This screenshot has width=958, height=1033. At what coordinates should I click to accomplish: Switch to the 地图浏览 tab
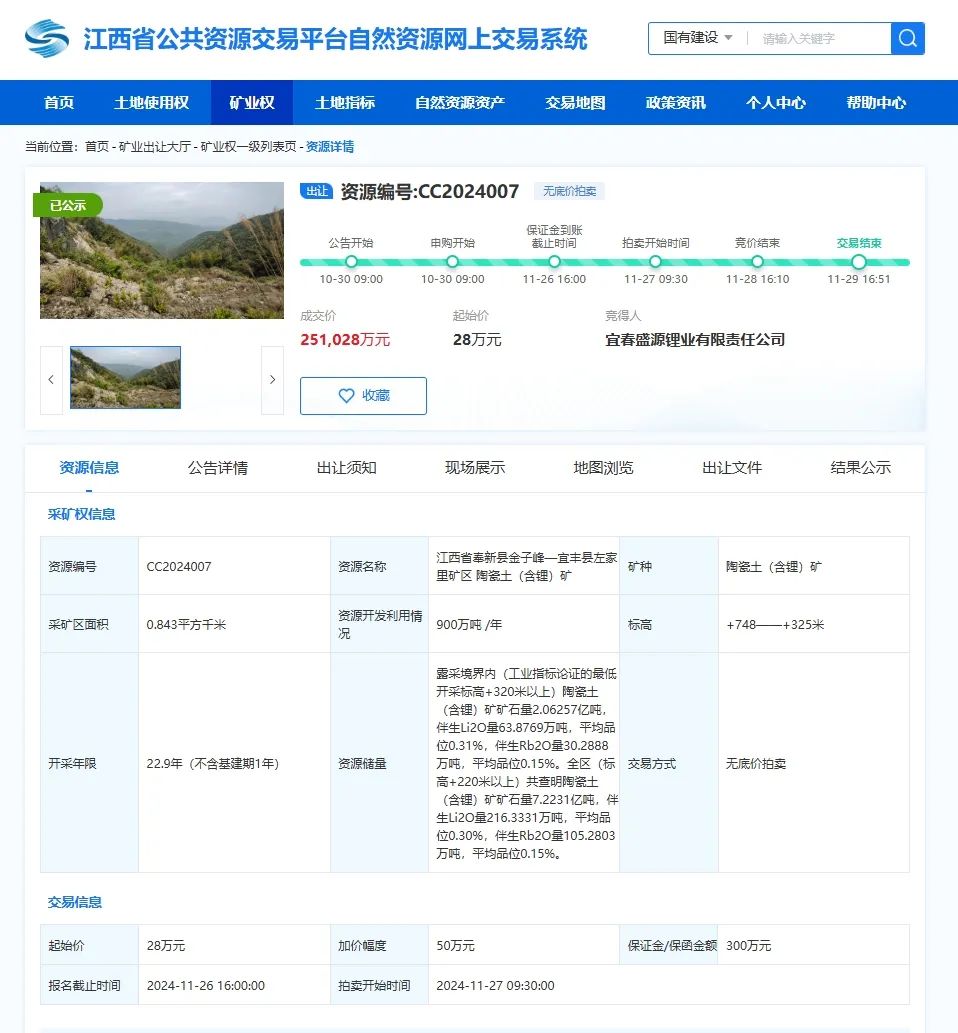(602, 467)
